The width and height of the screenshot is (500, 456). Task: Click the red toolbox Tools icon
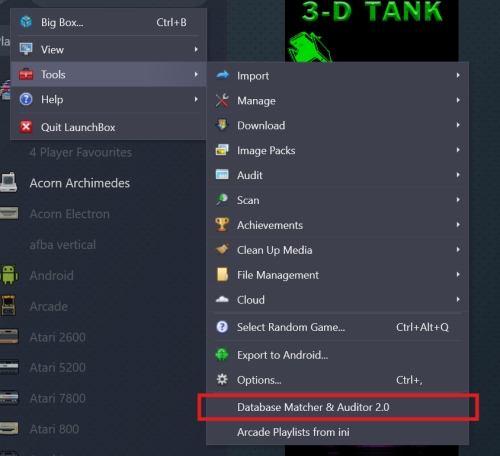click(26, 74)
